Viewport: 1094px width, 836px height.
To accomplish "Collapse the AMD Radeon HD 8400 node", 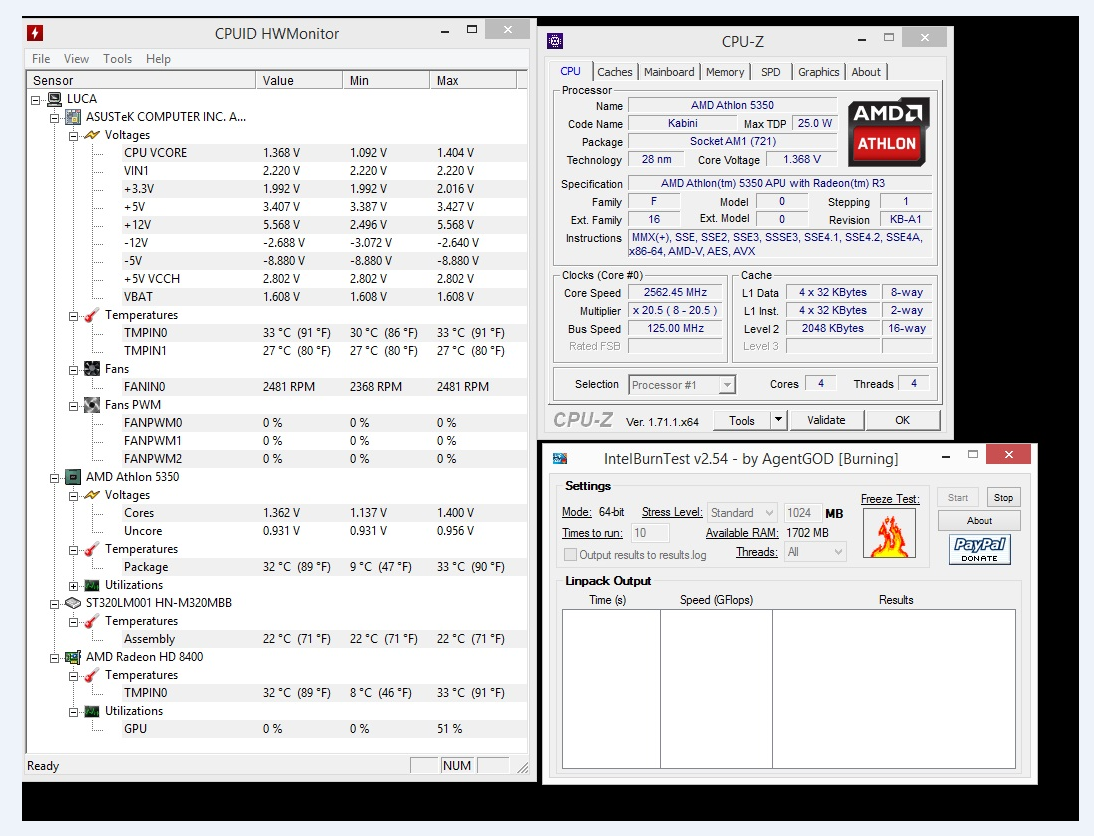I will point(54,658).
